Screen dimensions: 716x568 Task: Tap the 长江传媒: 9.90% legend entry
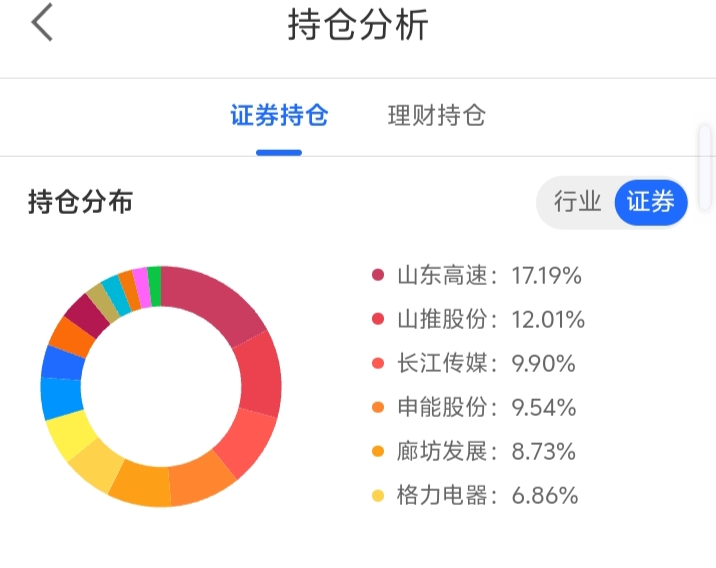(x=474, y=363)
